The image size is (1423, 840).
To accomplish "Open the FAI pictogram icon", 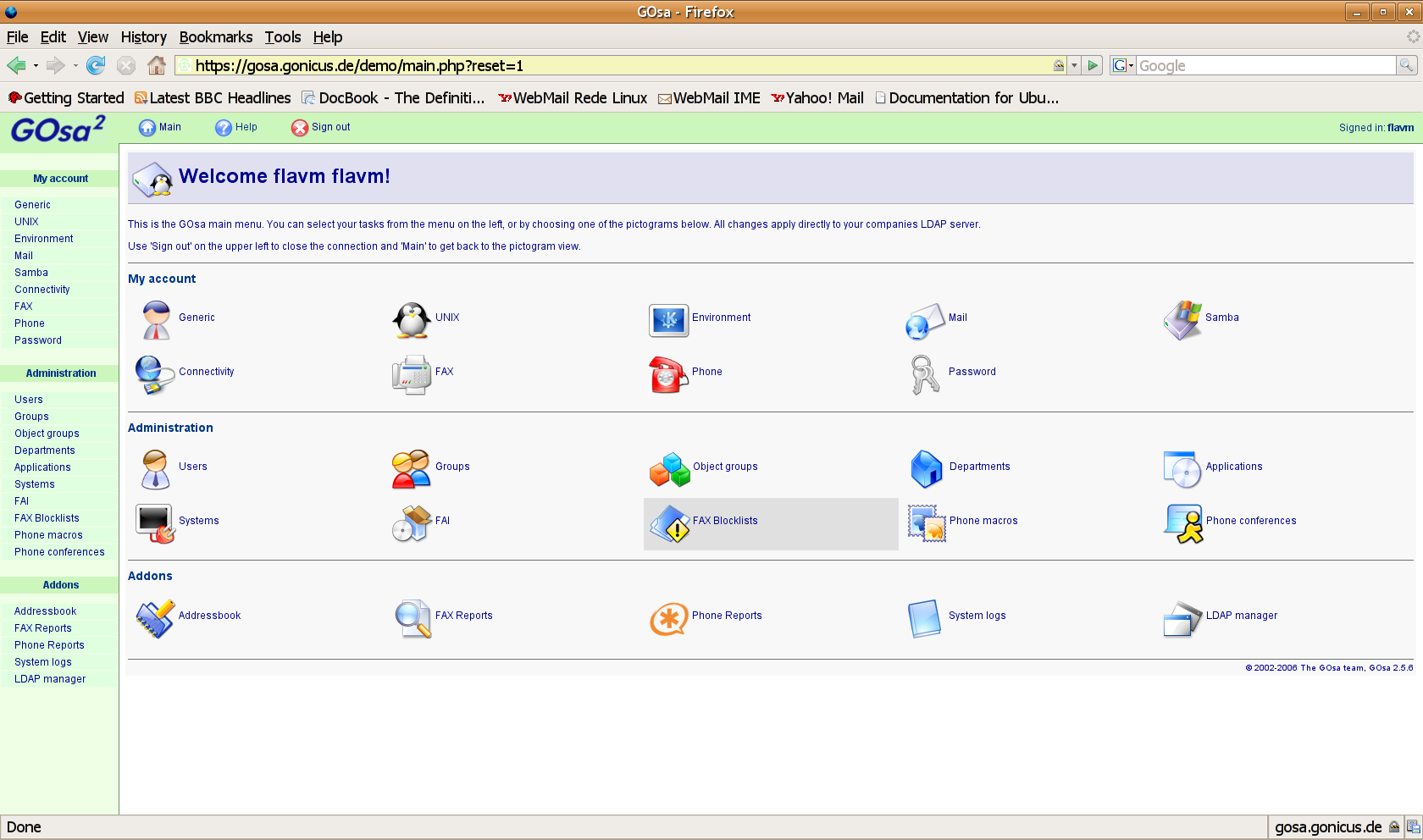I will [412, 522].
